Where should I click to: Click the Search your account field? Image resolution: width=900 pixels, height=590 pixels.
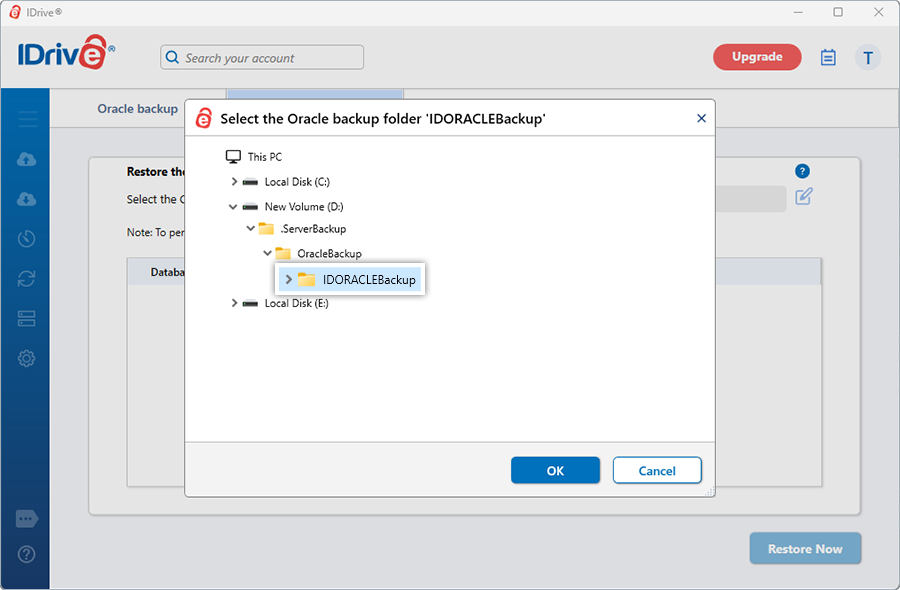(262, 57)
